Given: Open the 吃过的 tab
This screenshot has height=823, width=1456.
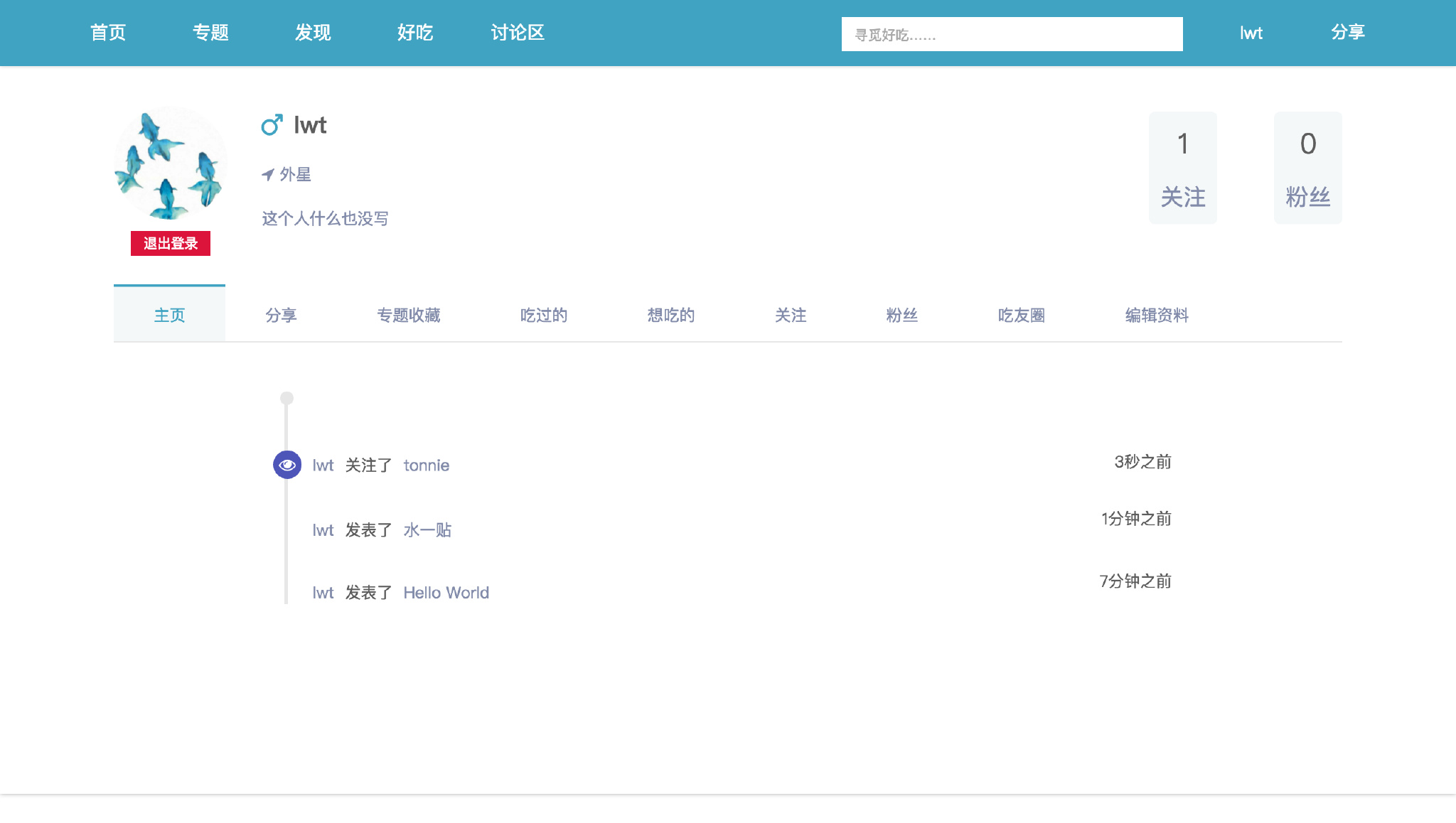Looking at the screenshot, I should click(543, 315).
